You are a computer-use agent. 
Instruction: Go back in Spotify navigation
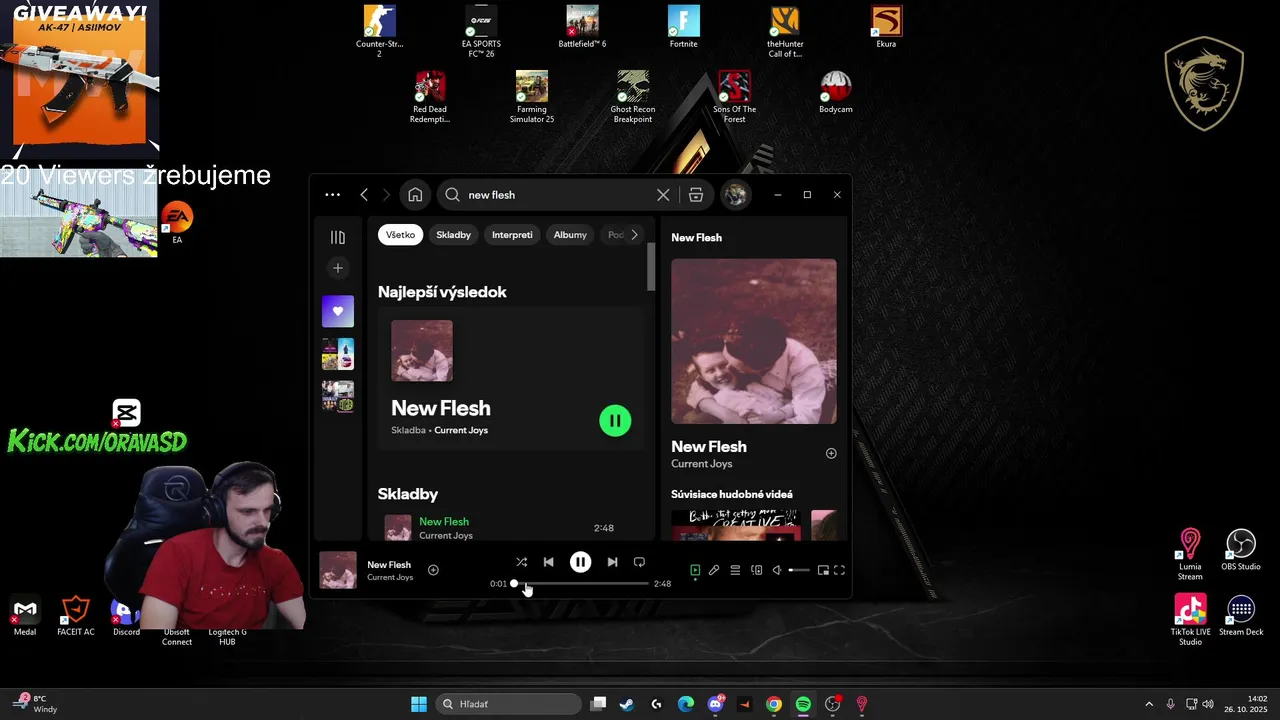pos(364,195)
